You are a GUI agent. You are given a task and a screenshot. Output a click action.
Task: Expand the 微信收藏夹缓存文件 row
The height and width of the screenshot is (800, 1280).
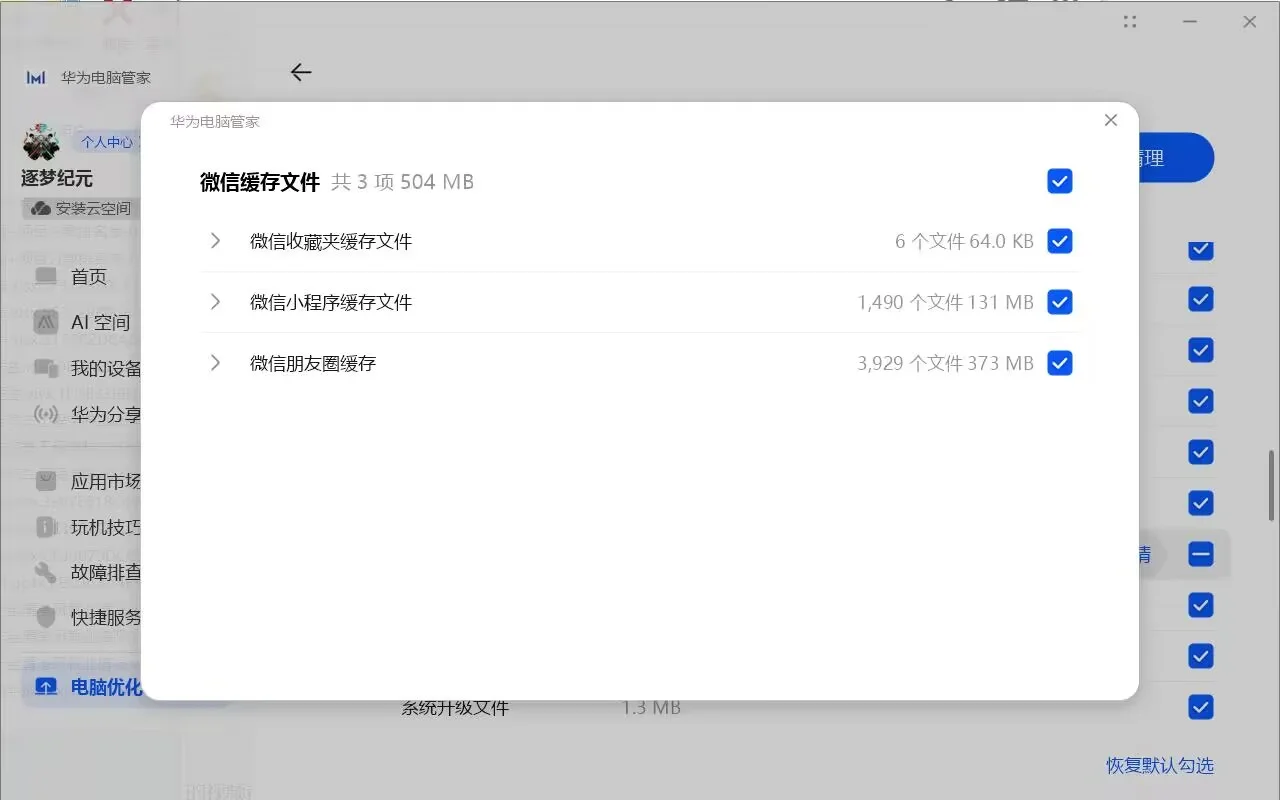215,241
